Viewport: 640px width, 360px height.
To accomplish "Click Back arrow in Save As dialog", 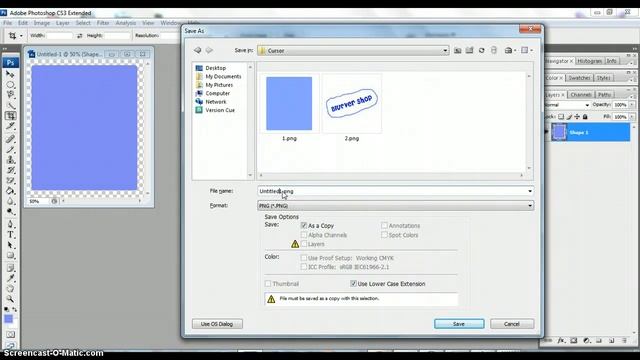I will click(198, 50).
